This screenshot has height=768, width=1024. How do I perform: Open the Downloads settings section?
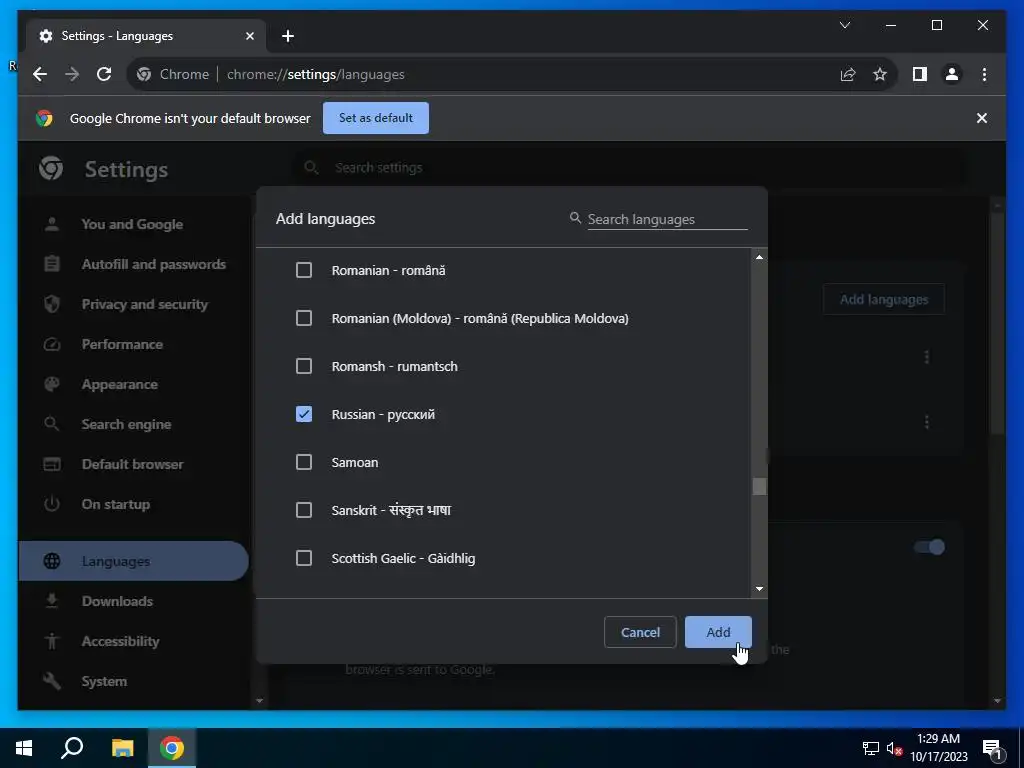117,601
